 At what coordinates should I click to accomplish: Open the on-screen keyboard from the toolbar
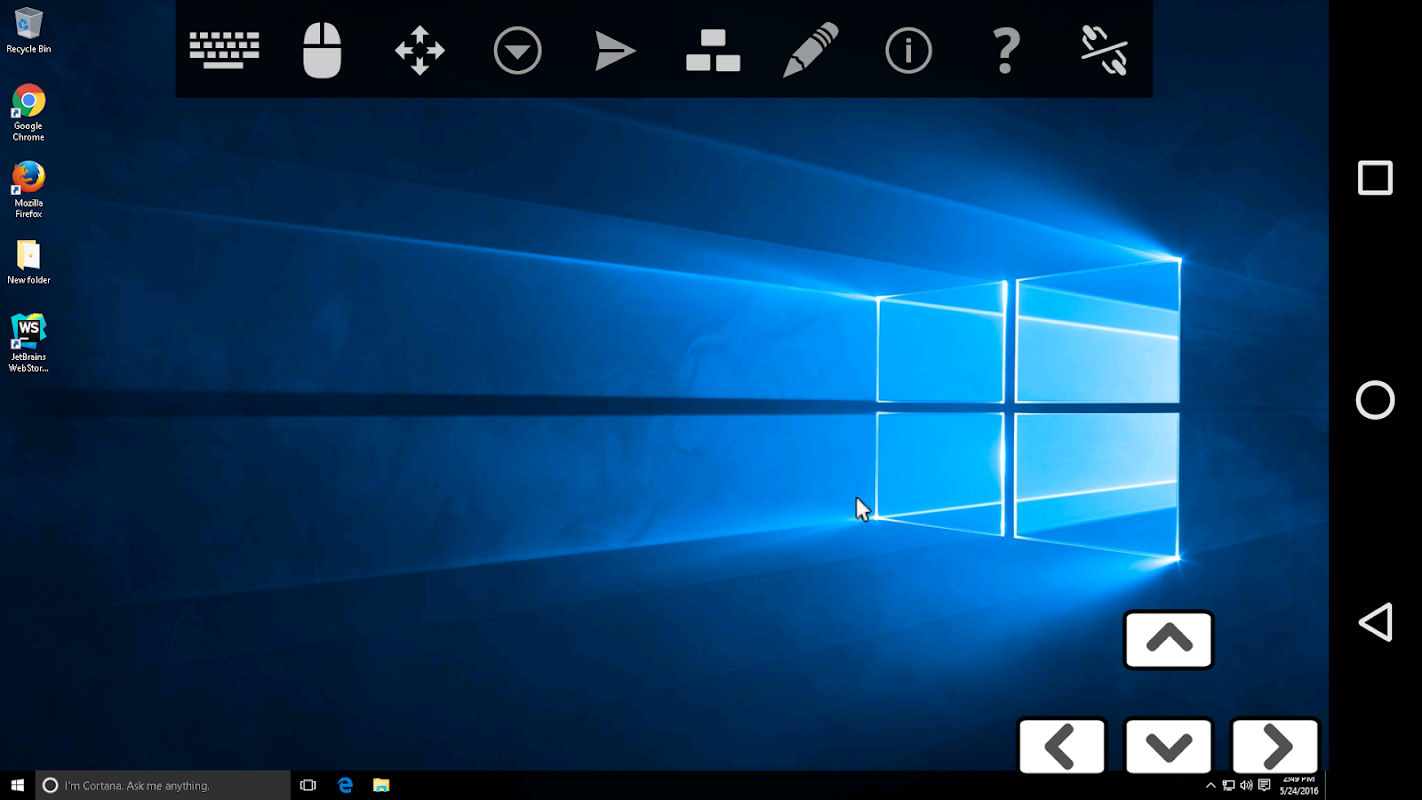point(224,50)
